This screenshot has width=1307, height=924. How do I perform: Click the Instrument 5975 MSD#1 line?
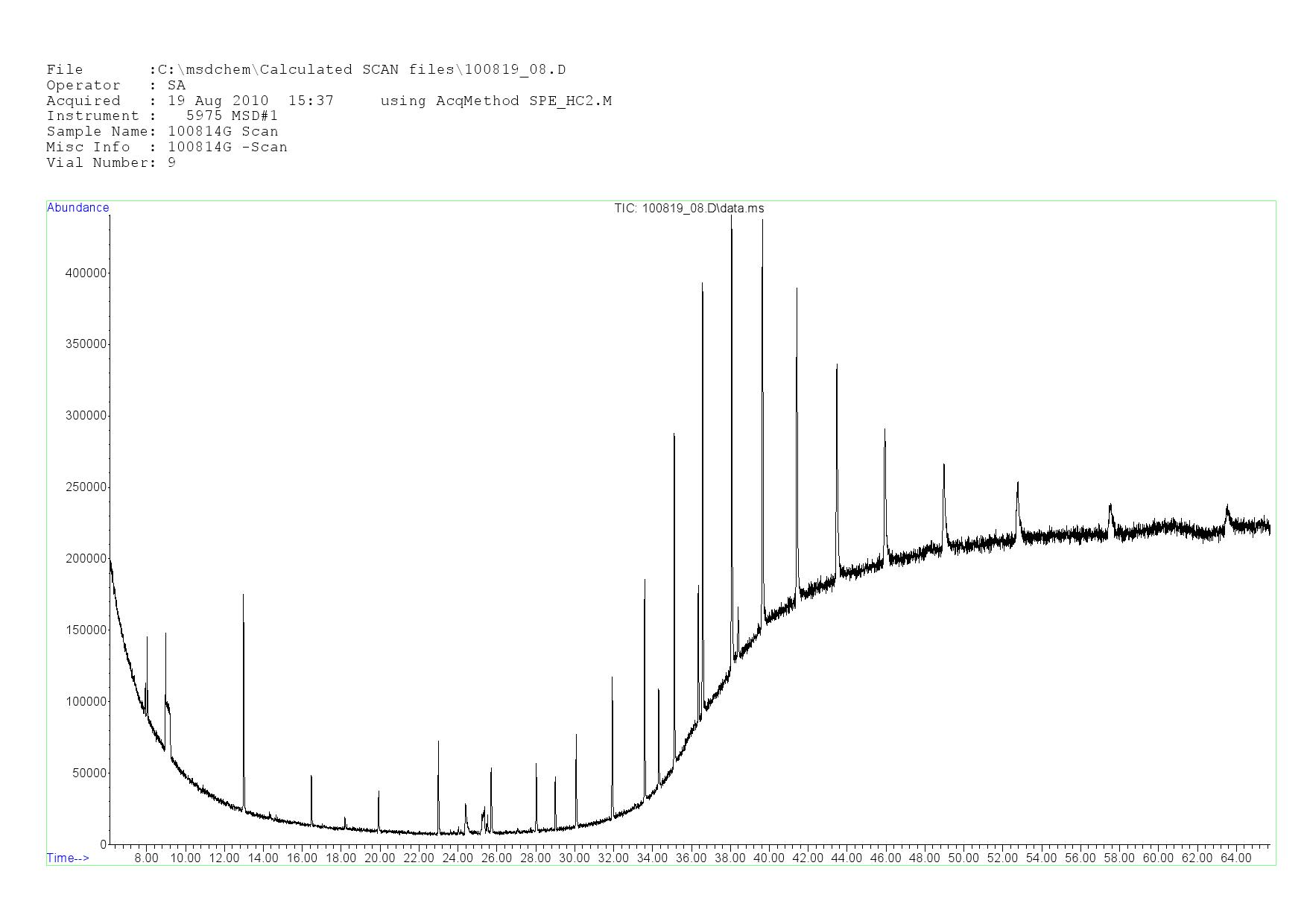click(162, 116)
